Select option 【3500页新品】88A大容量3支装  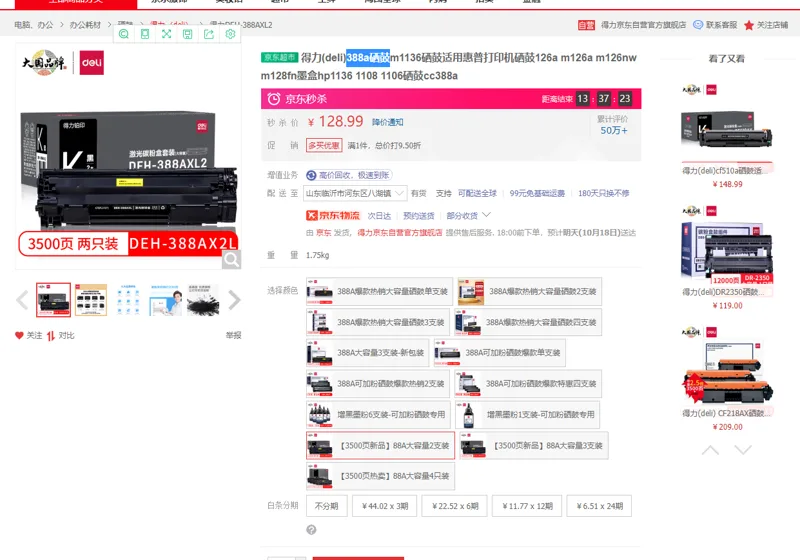coord(534,445)
